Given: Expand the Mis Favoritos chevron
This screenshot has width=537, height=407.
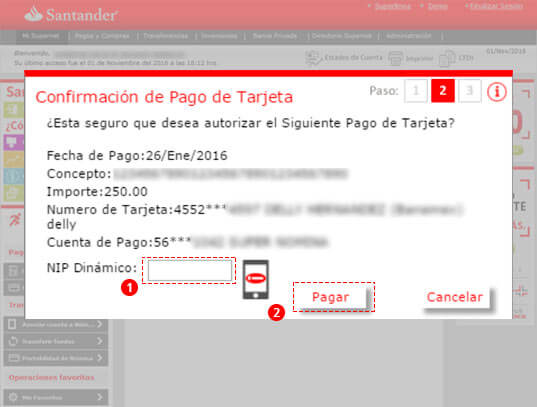Looking at the screenshot, I should click(100, 397).
